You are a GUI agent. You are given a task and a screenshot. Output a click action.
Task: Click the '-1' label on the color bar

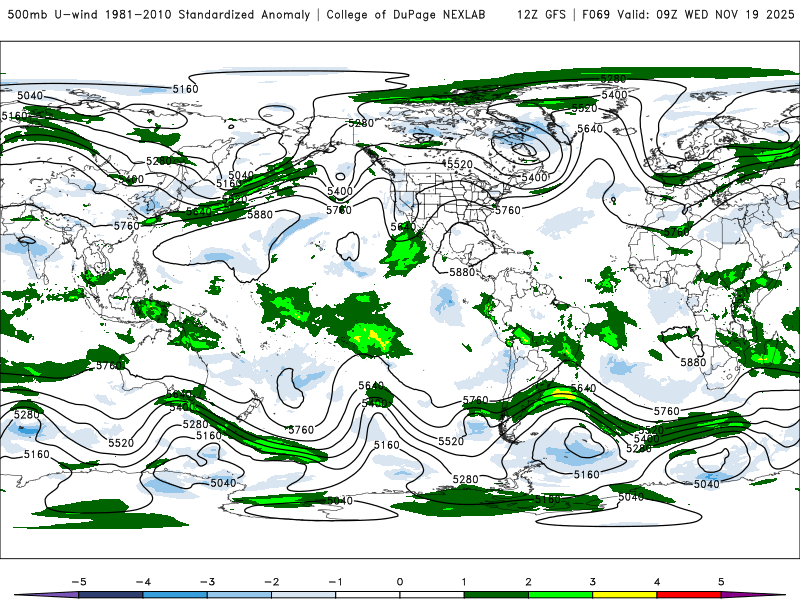pyautogui.click(x=335, y=582)
